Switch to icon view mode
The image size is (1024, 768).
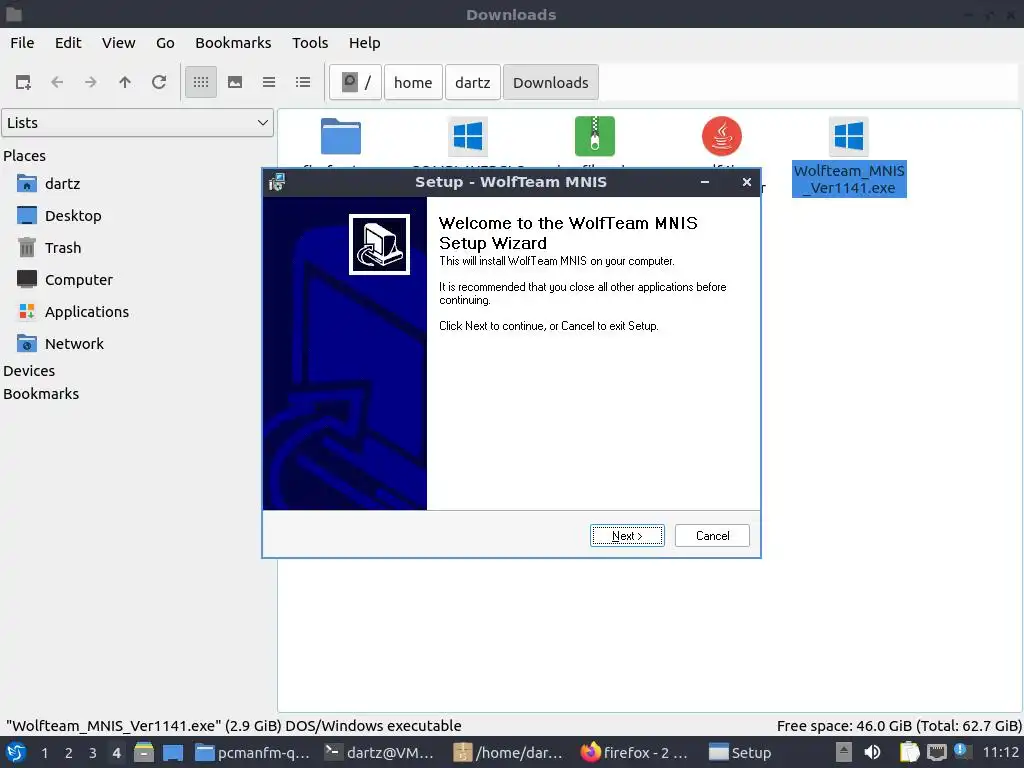[x=200, y=82]
